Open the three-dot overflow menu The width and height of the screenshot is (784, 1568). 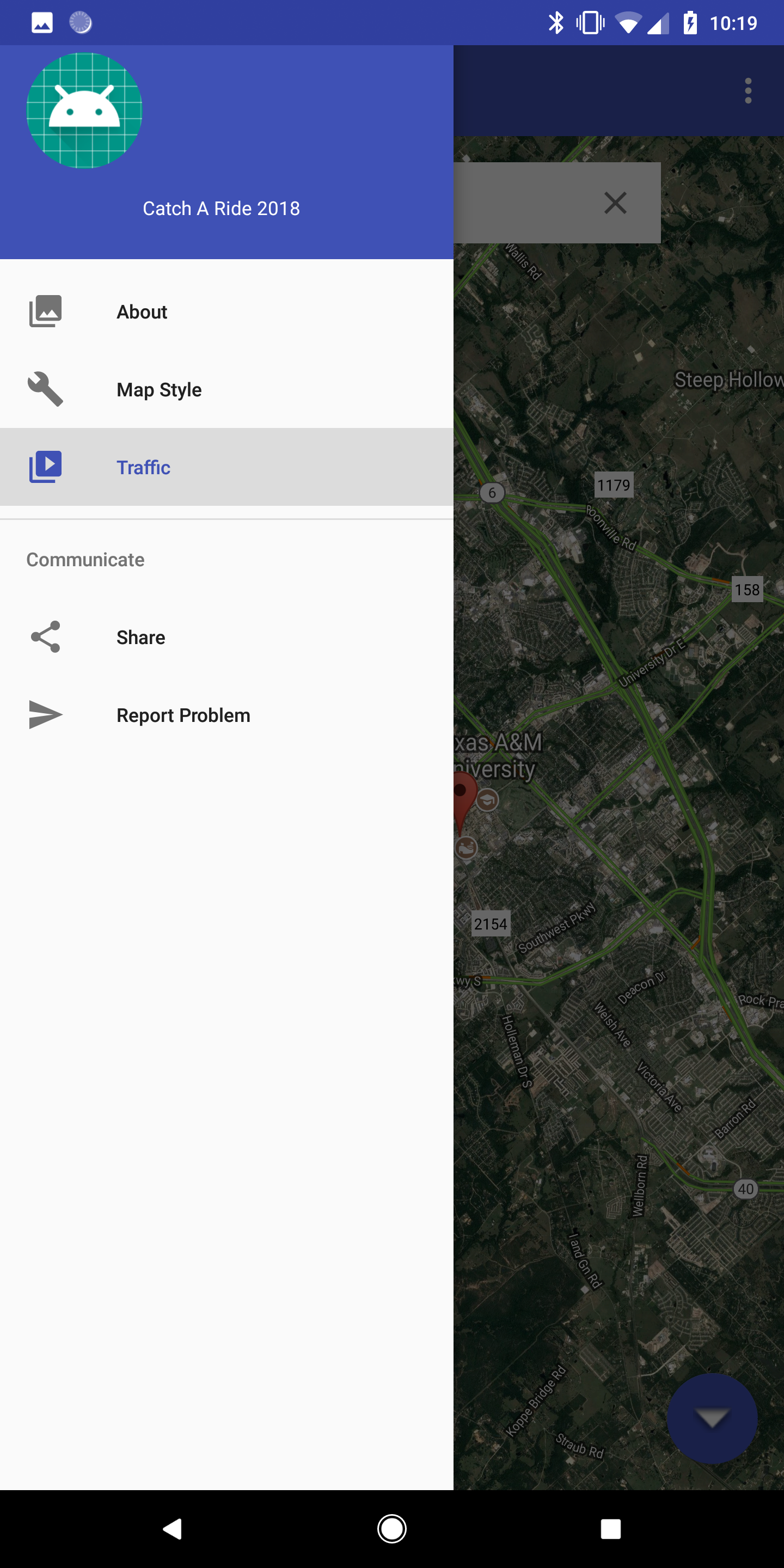click(x=748, y=91)
